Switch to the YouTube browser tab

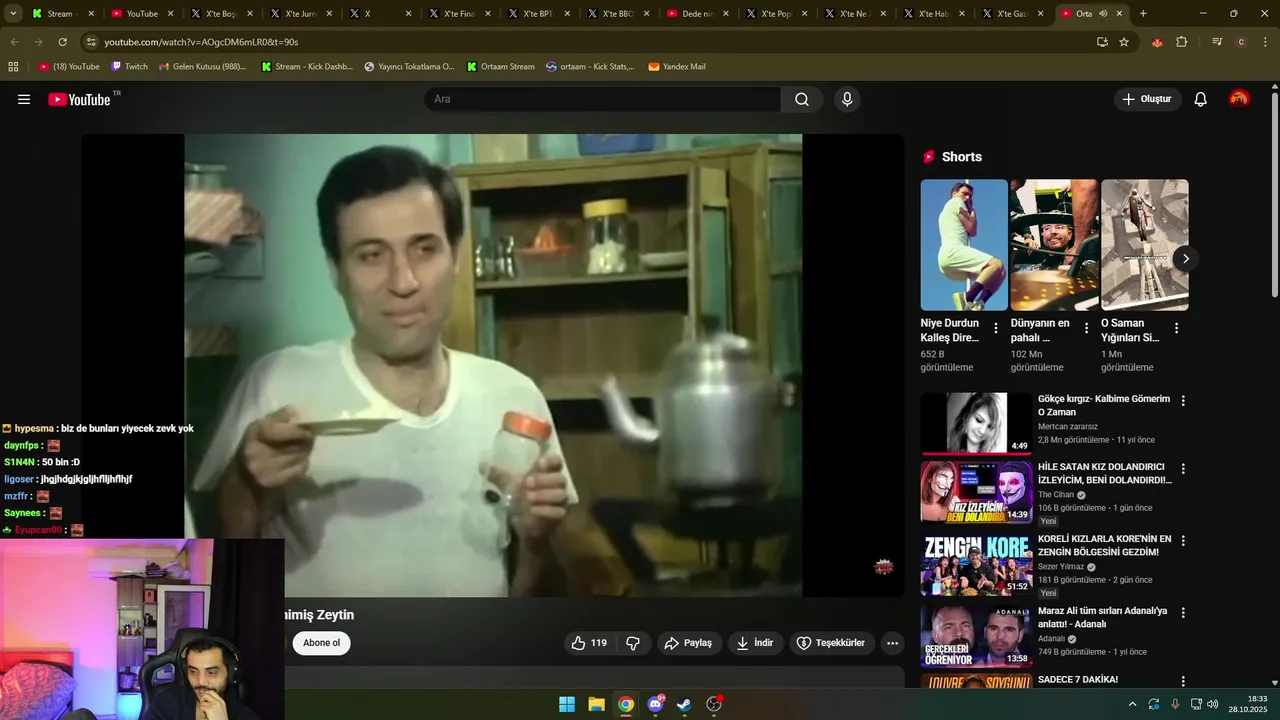(141, 14)
